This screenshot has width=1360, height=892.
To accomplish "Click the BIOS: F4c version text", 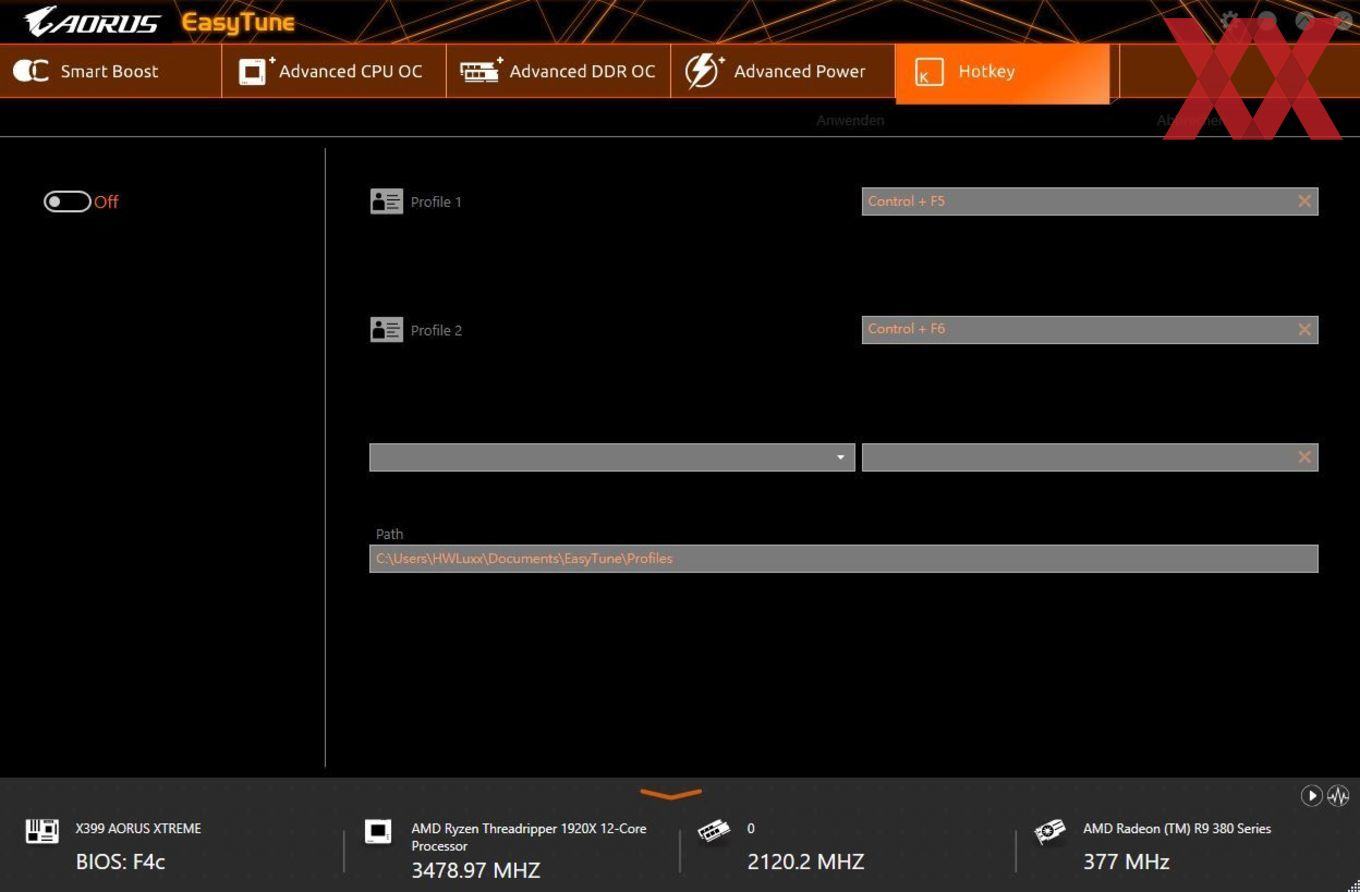I will coord(120,861).
